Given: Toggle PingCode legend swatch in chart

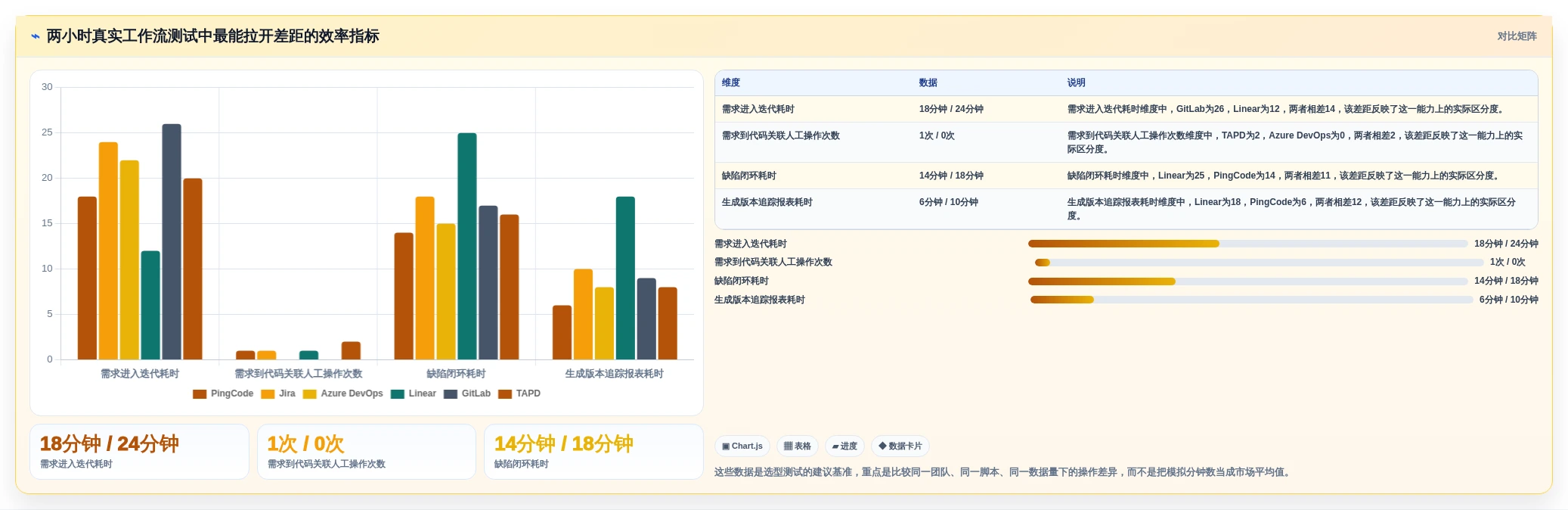Looking at the screenshot, I should pyautogui.click(x=200, y=394).
